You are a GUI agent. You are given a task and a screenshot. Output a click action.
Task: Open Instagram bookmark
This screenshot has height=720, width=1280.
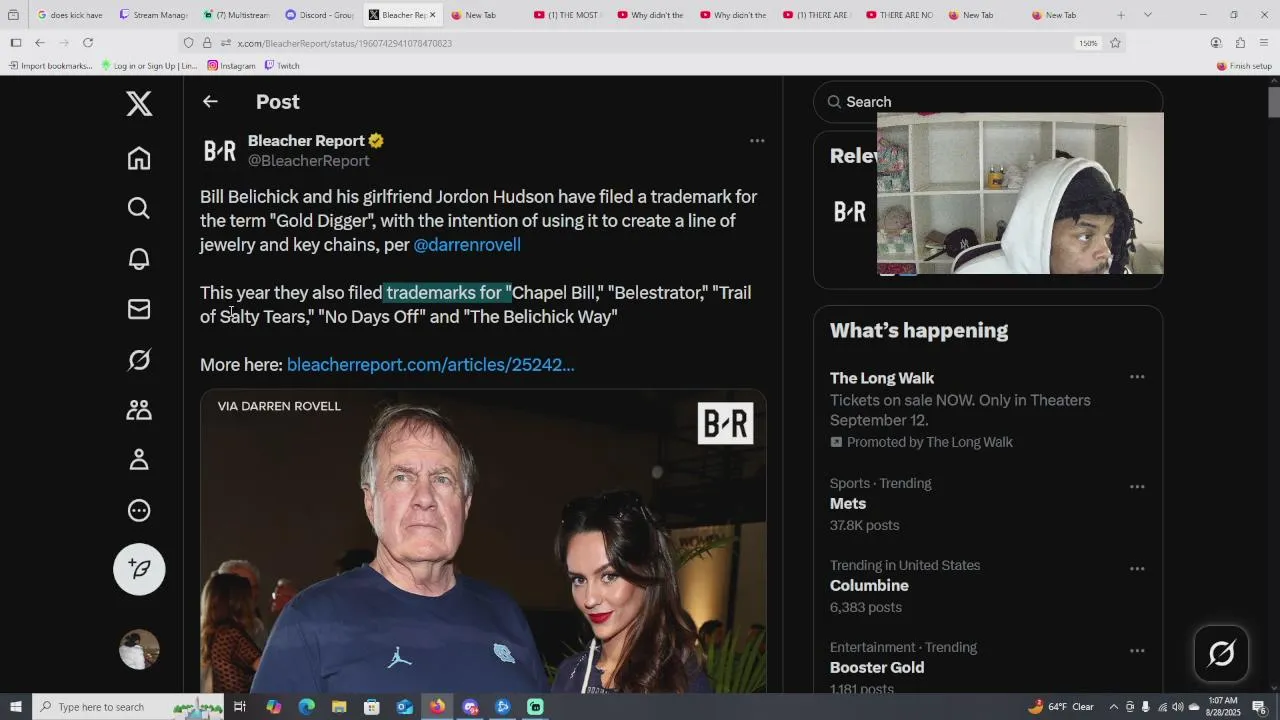click(231, 65)
